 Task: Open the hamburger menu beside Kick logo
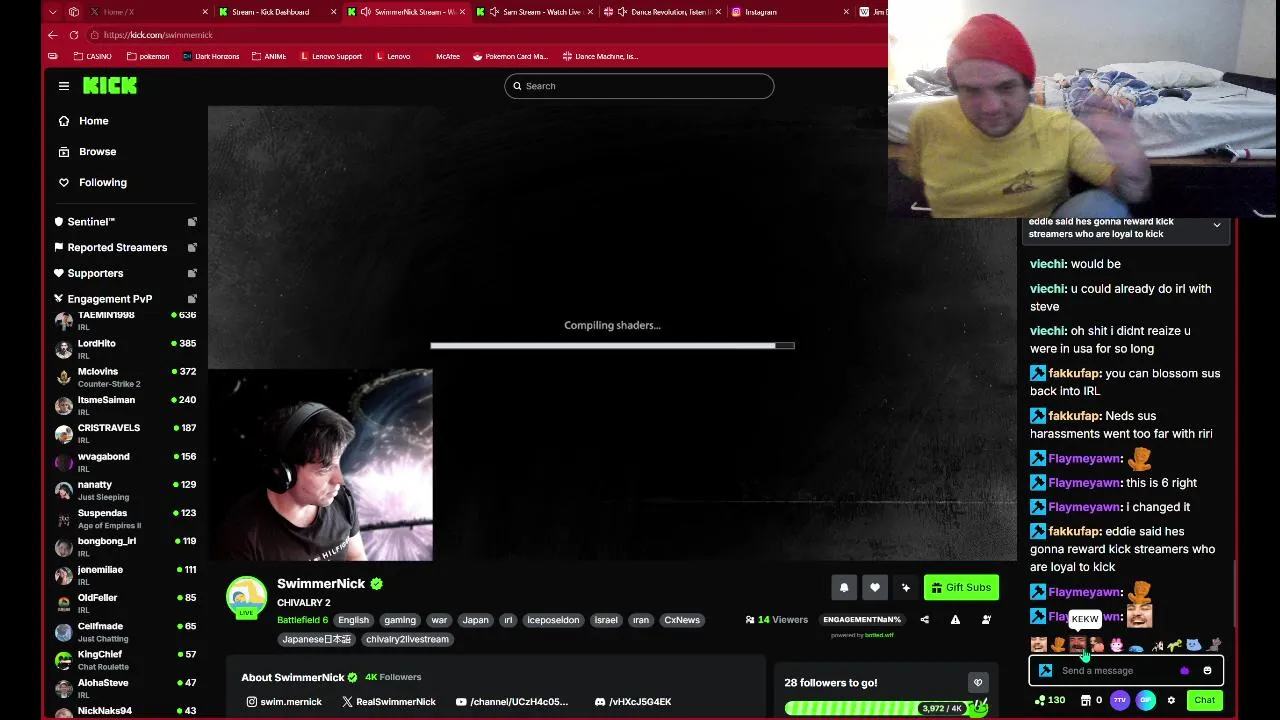point(64,86)
